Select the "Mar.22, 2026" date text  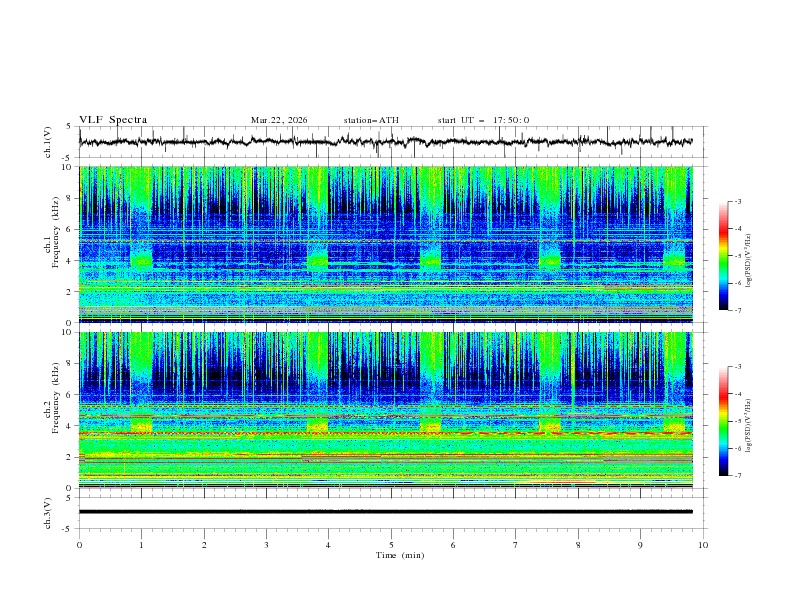click(x=279, y=120)
